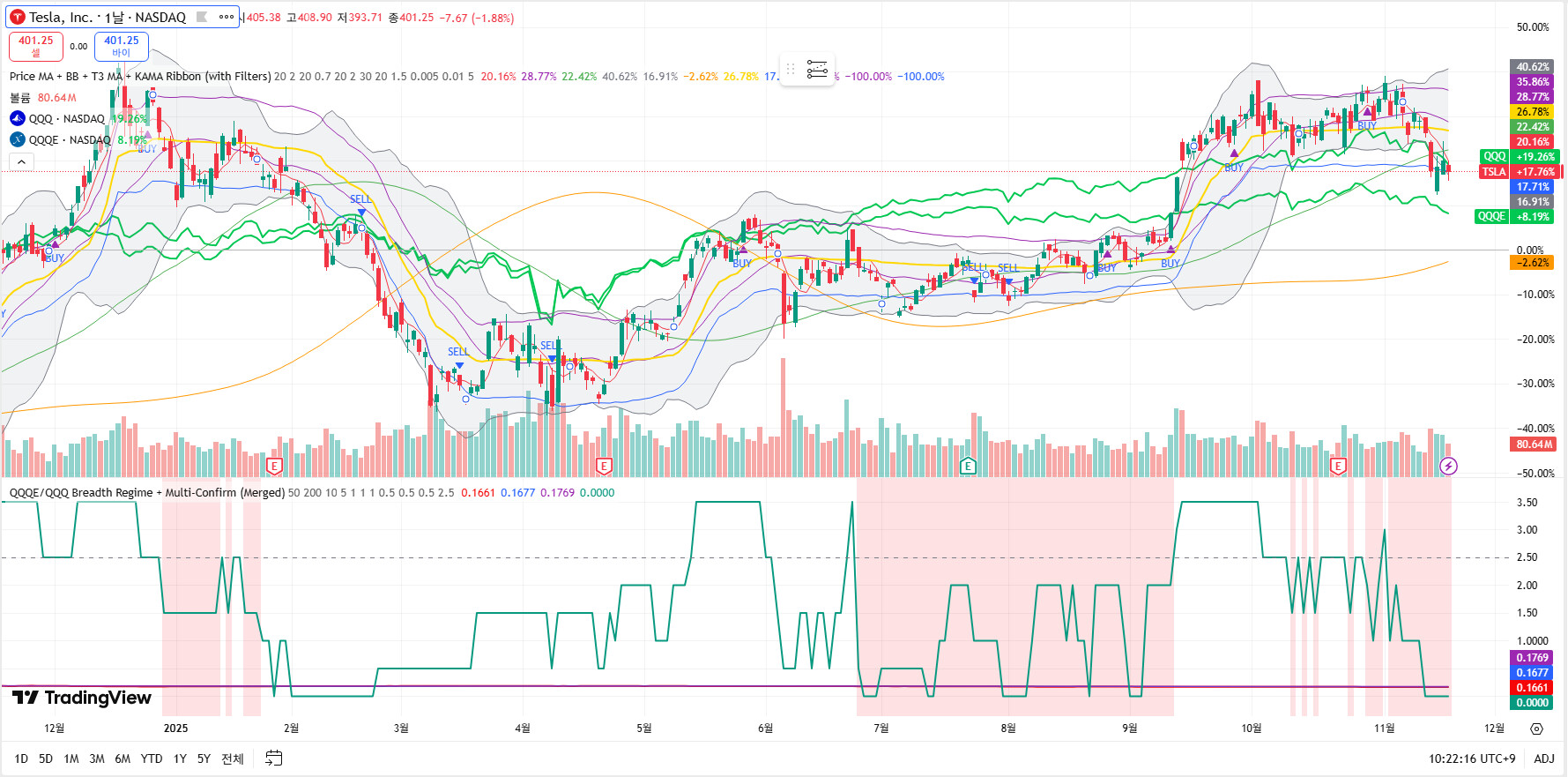
Task: Click the Tesla logo in the symbol legend
Action: click(x=17, y=17)
